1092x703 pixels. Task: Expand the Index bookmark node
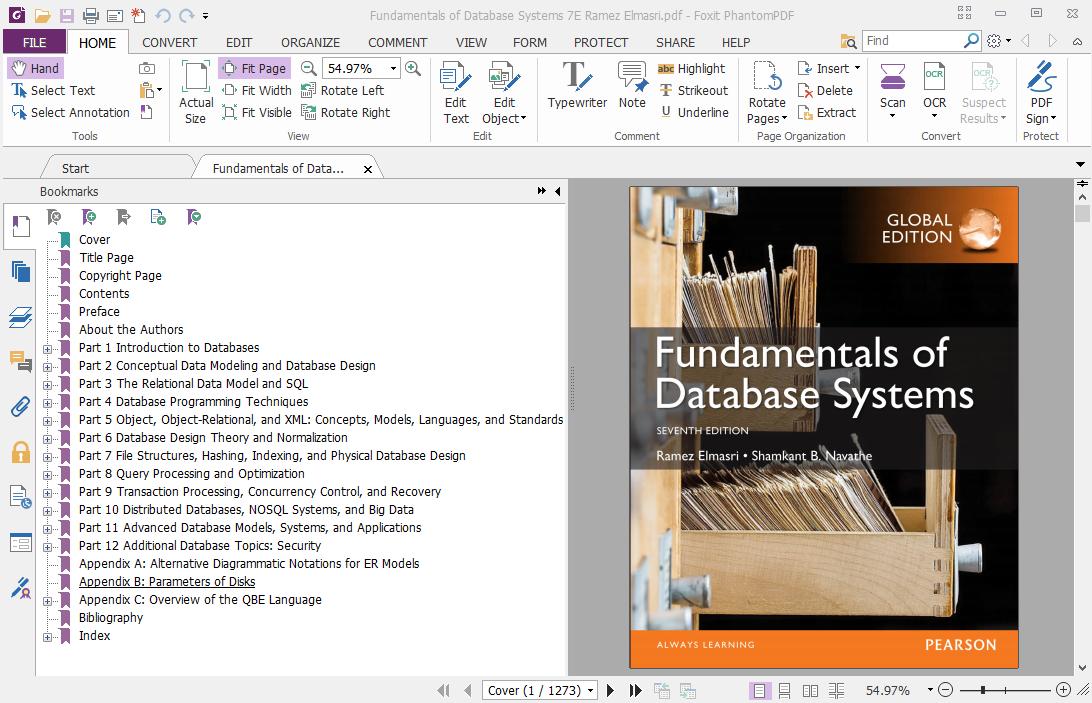pos(47,637)
